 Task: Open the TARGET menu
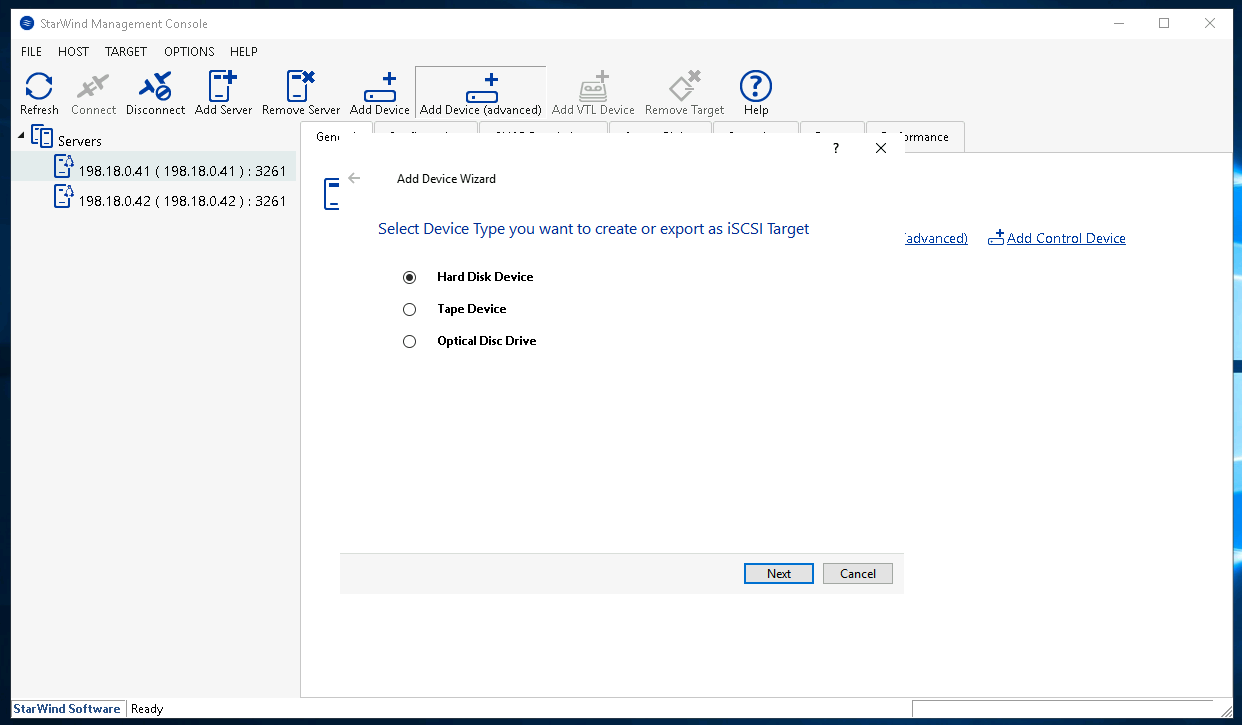point(126,51)
